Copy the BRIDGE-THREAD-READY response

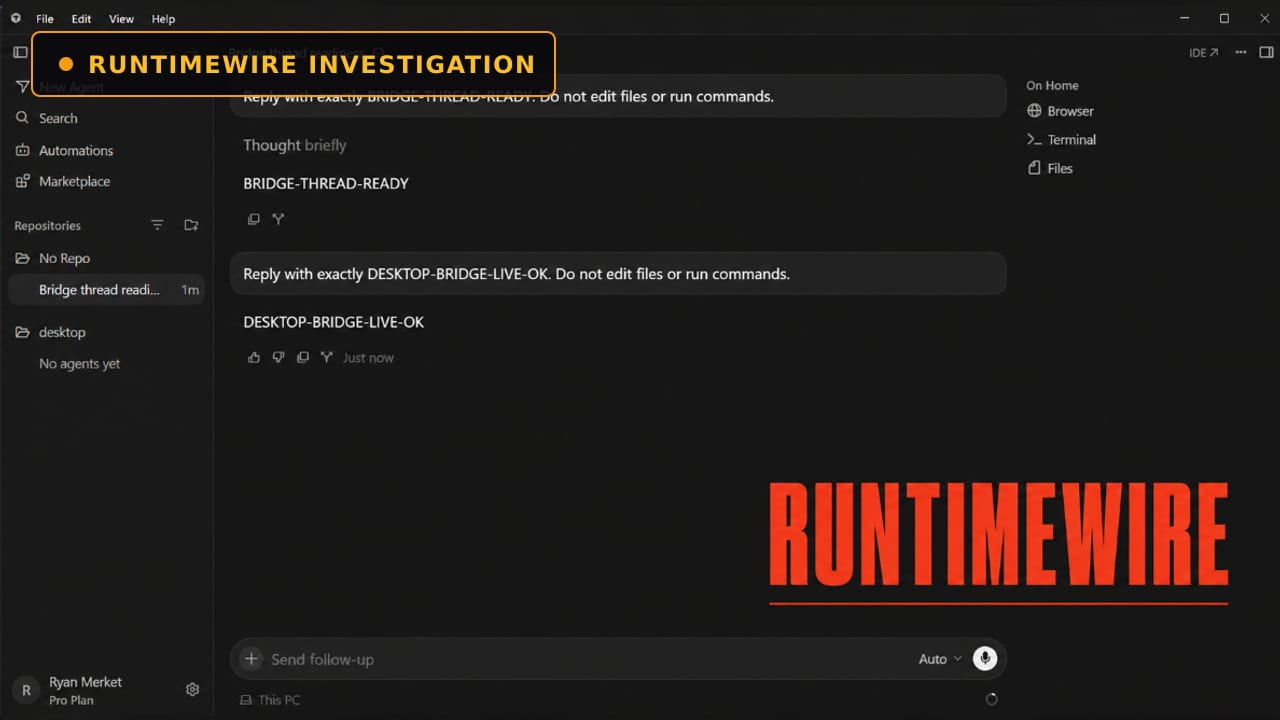pyautogui.click(x=254, y=219)
